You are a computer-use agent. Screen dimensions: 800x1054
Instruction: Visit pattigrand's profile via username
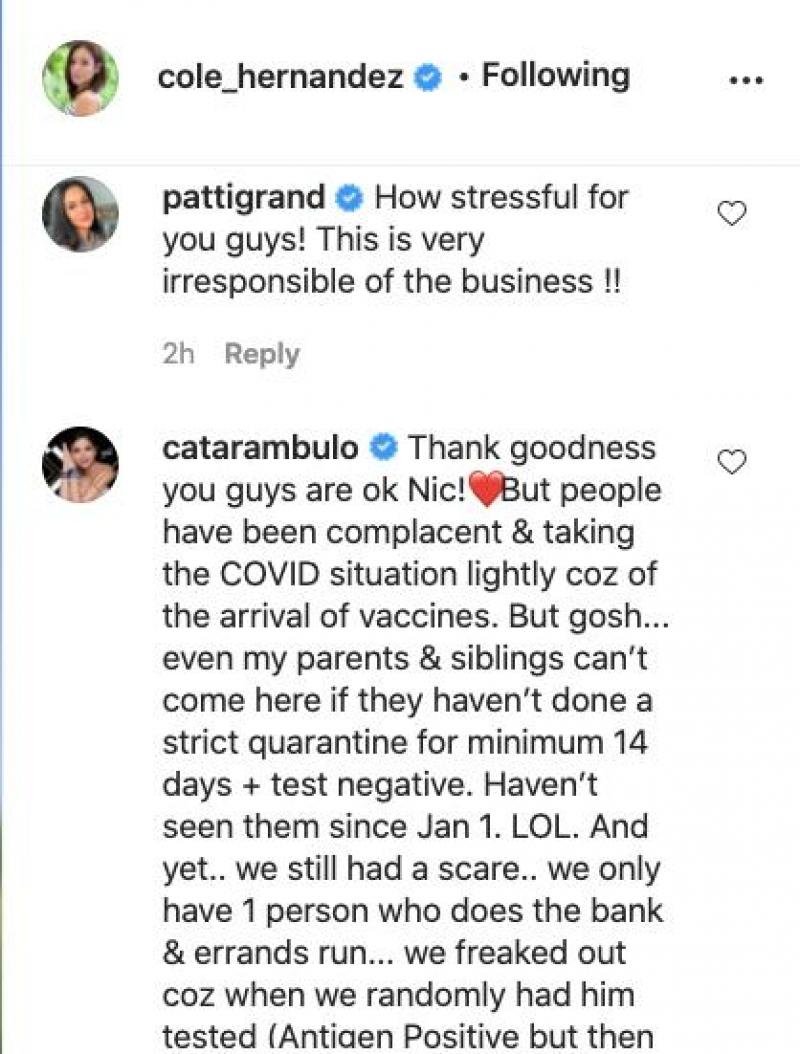[243, 197]
